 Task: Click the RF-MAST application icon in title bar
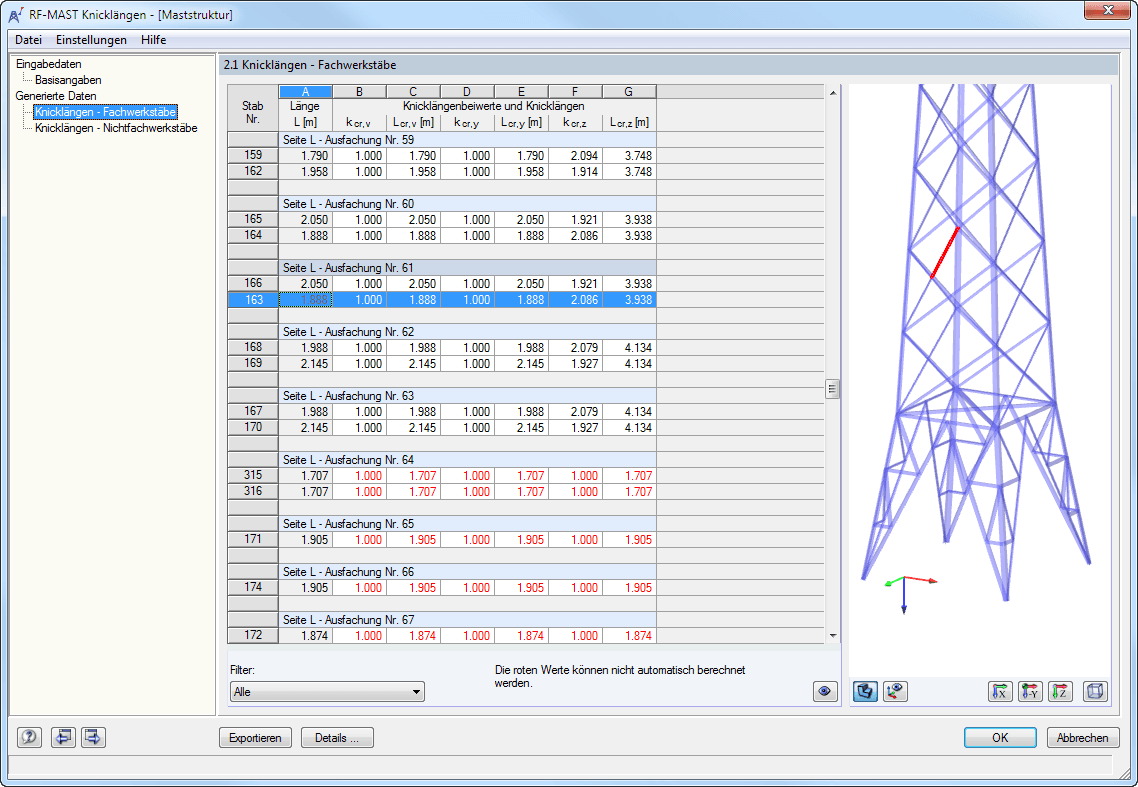pos(15,15)
